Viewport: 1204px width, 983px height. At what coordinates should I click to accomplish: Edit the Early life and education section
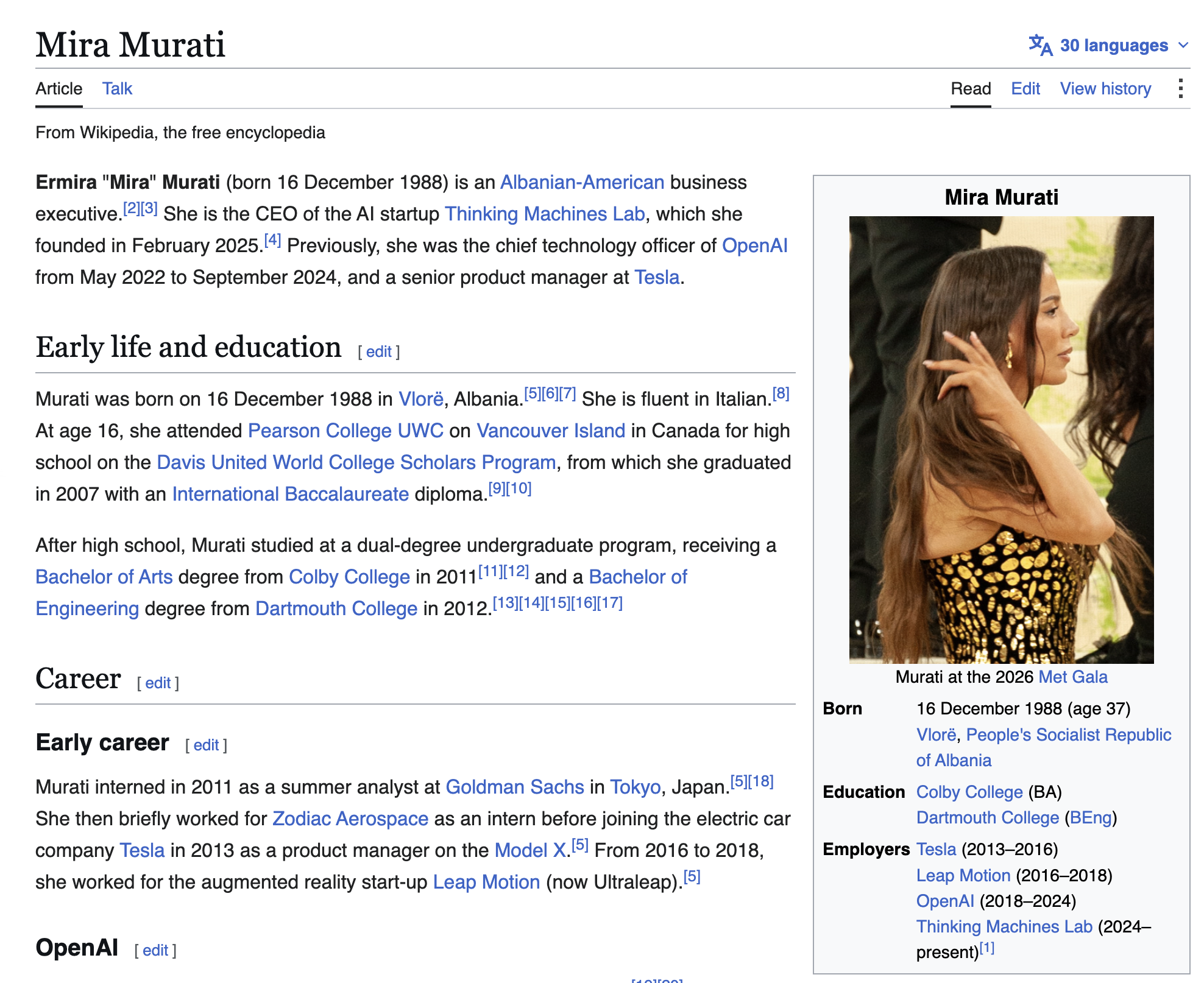[x=378, y=351]
